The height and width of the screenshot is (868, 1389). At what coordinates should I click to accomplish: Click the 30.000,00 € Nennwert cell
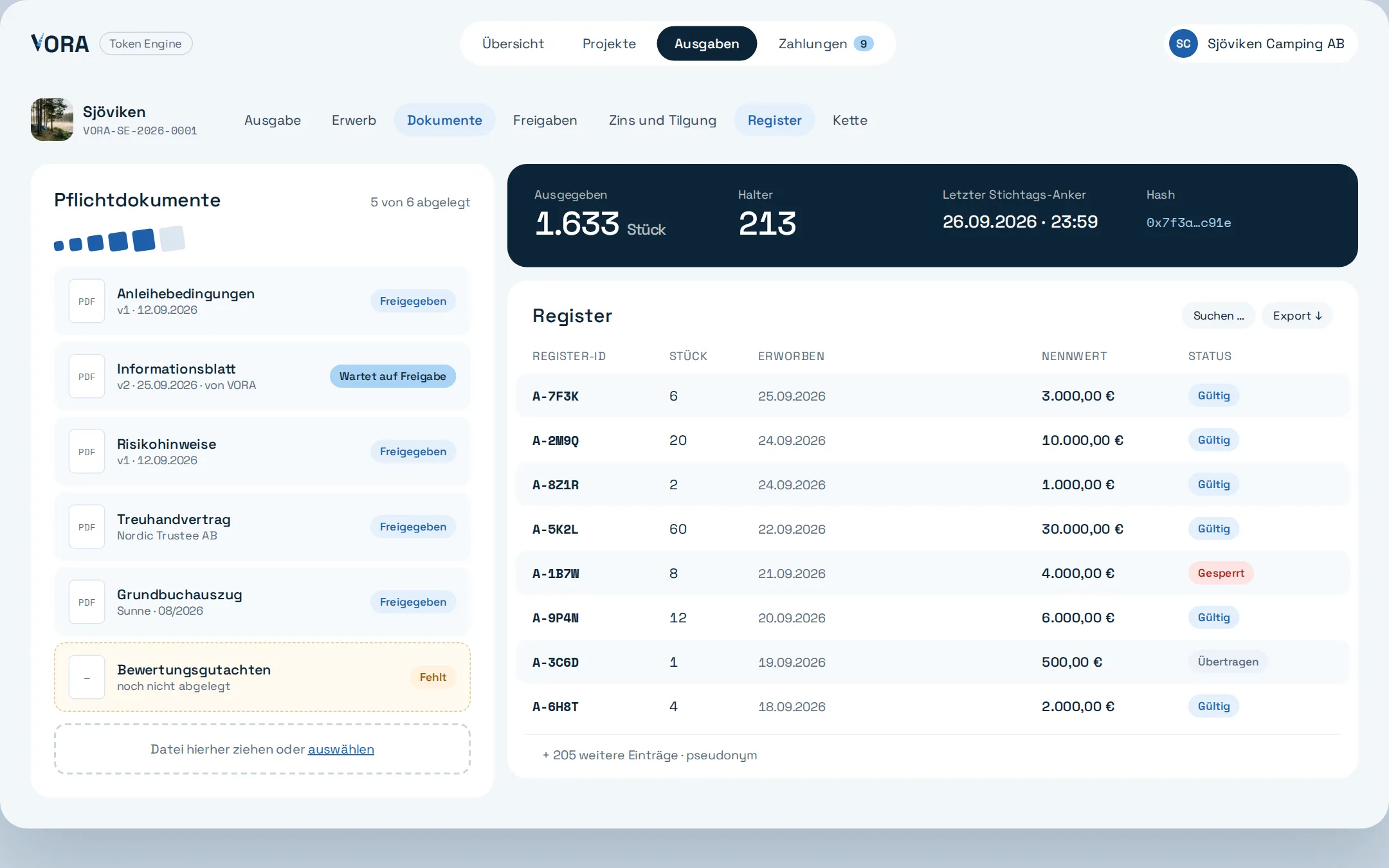coord(1082,529)
